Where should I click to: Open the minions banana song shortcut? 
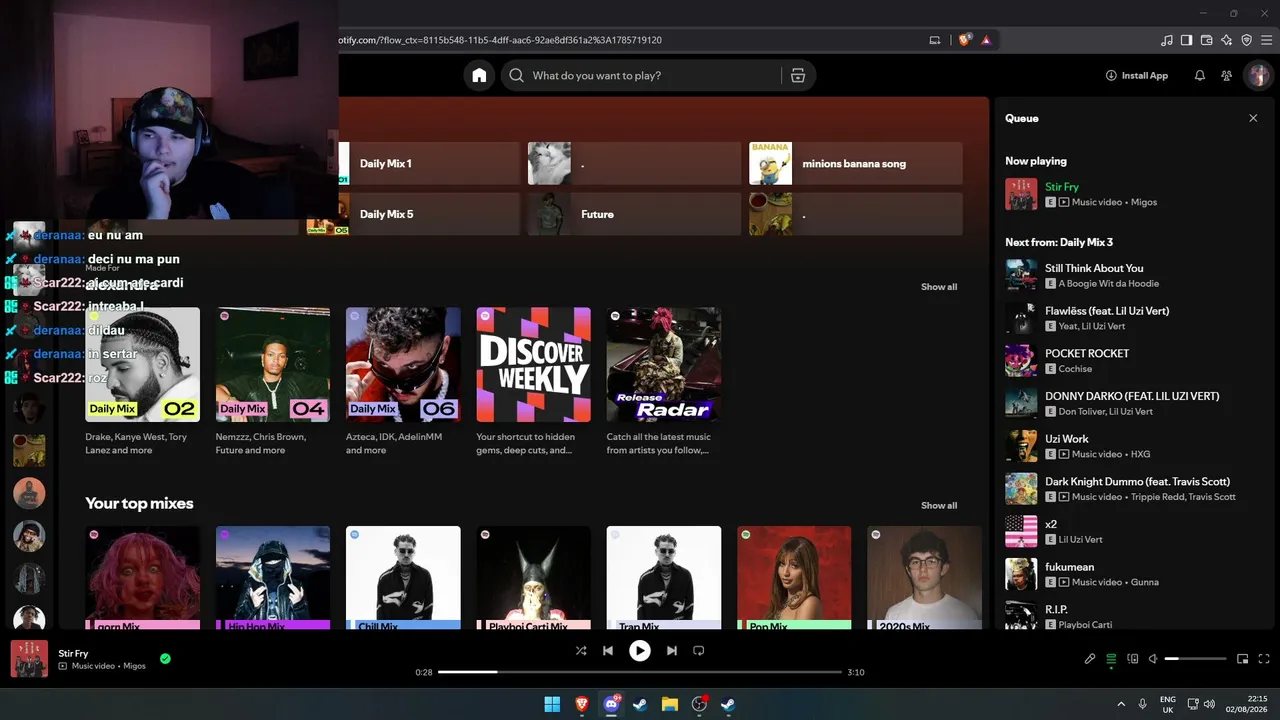[x=856, y=163]
